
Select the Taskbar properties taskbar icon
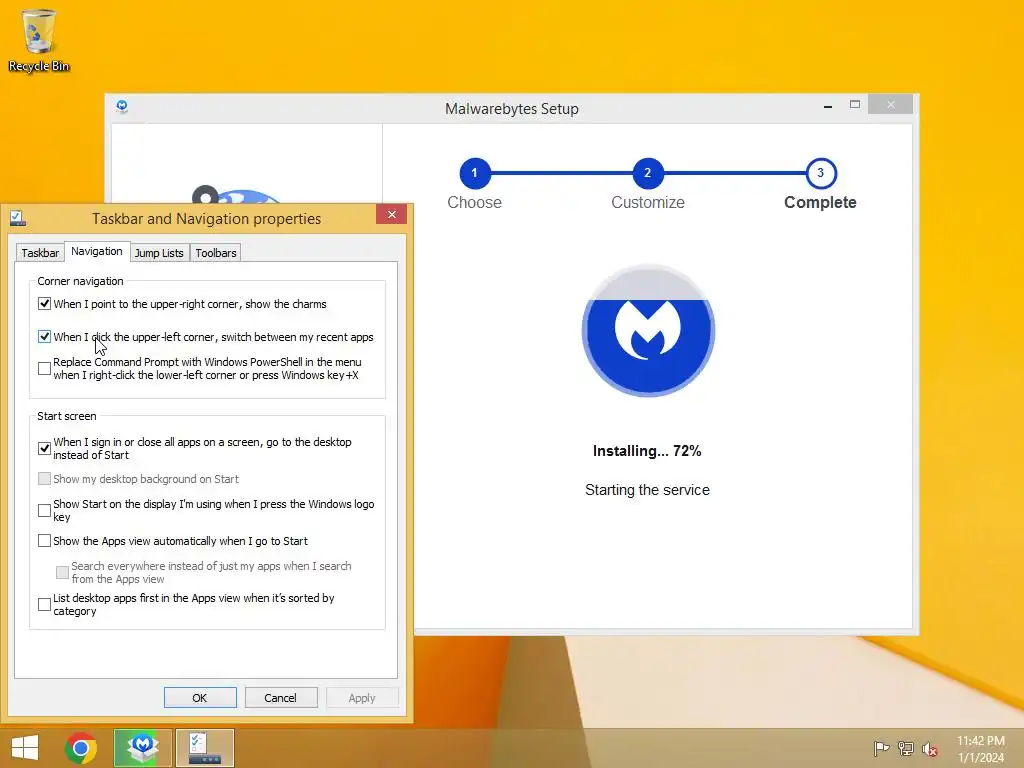pos(204,748)
